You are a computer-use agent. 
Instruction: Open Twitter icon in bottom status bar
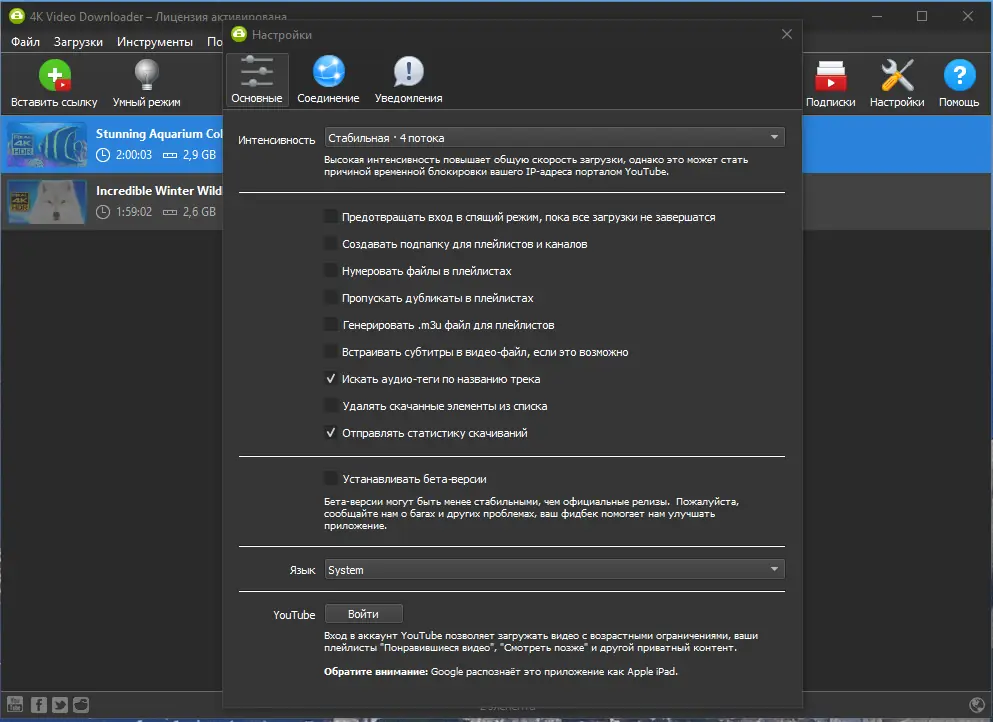(x=60, y=704)
